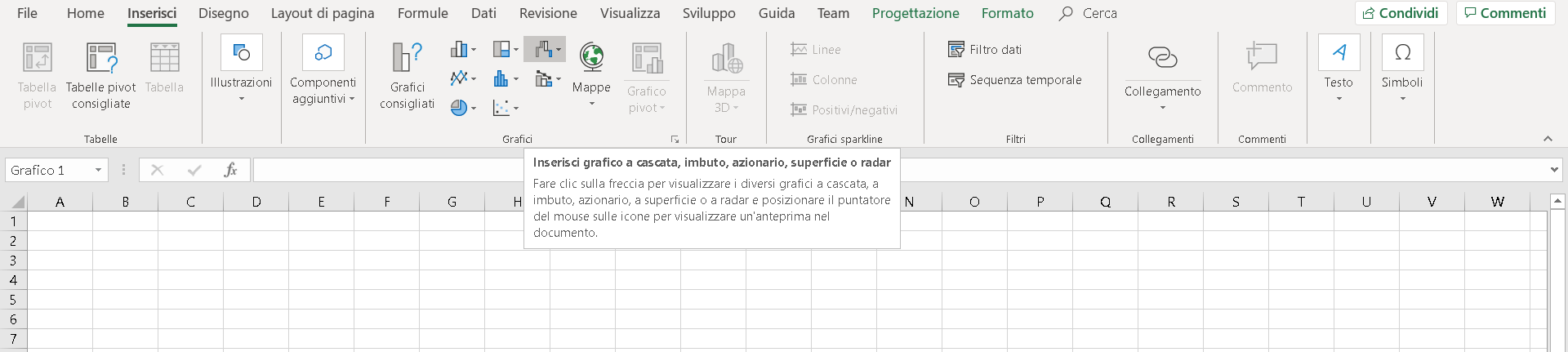Click the insert function fx button
The height and width of the screenshot is (352, 1568).
point(230,170)
